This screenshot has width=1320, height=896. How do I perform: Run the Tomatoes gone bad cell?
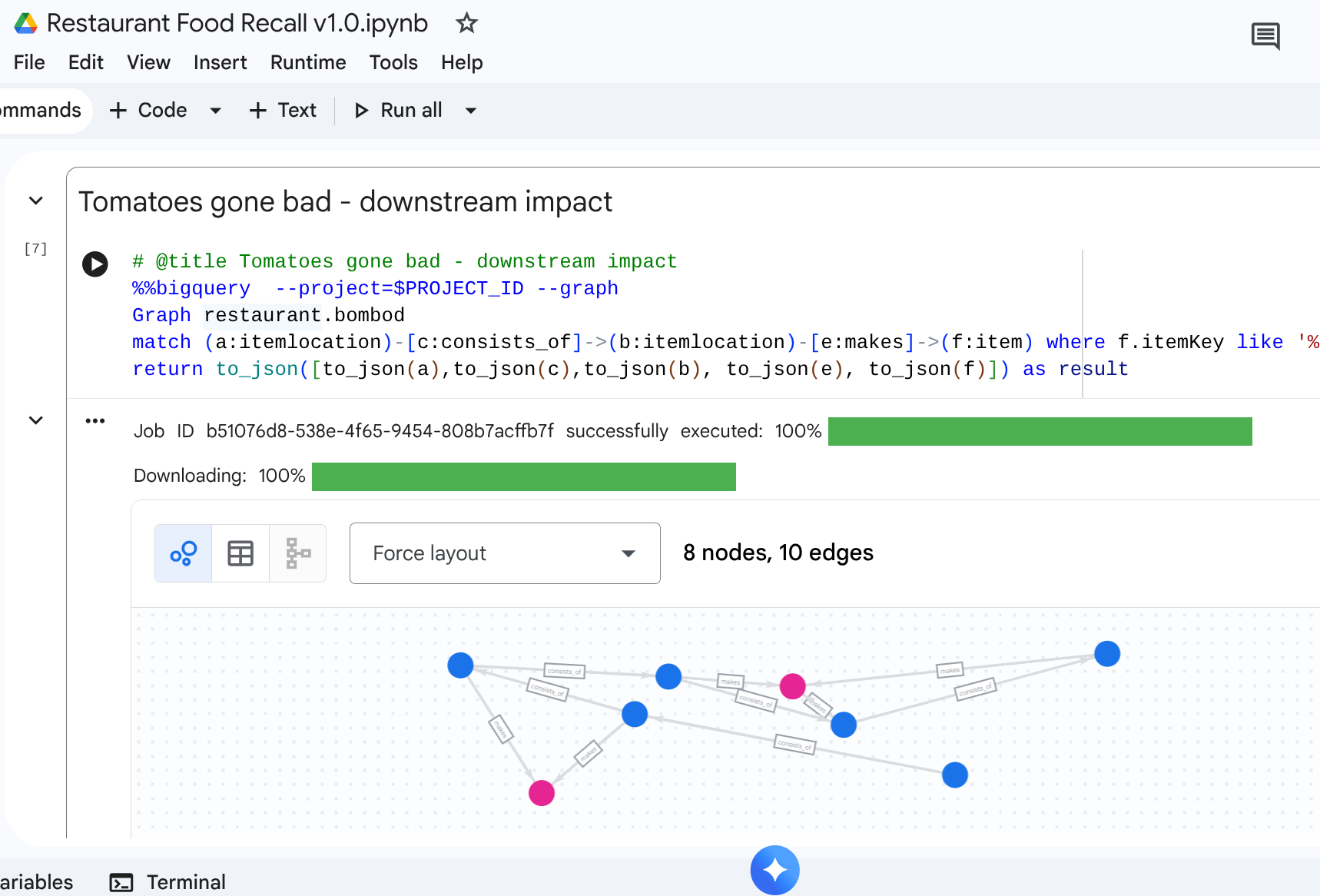[x=95, y=264]
